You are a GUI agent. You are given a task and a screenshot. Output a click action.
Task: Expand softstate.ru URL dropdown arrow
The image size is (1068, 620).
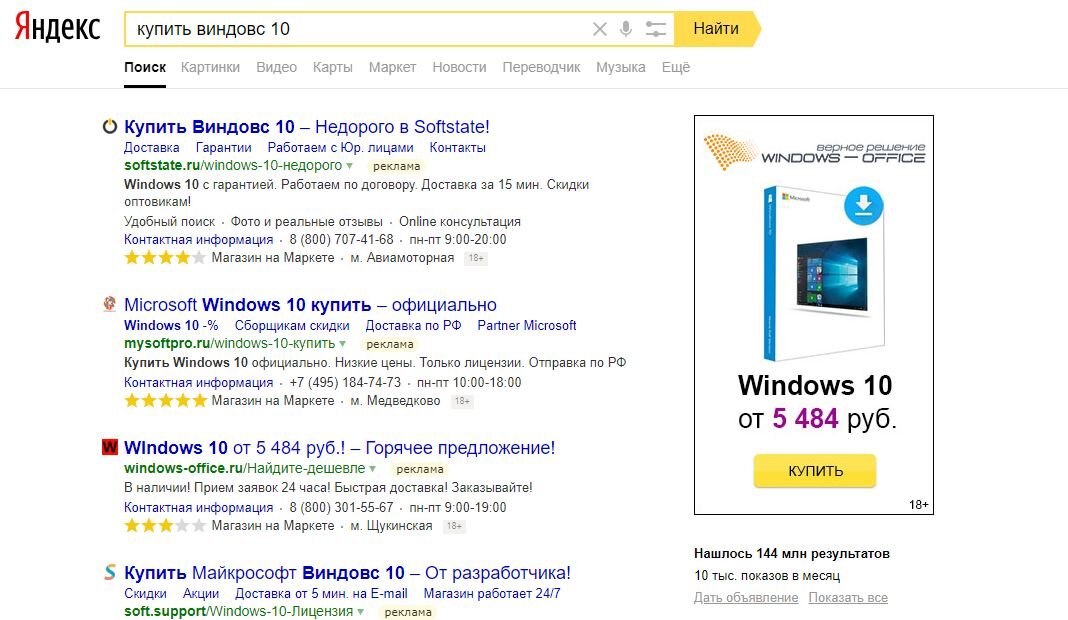pos(349,166)
